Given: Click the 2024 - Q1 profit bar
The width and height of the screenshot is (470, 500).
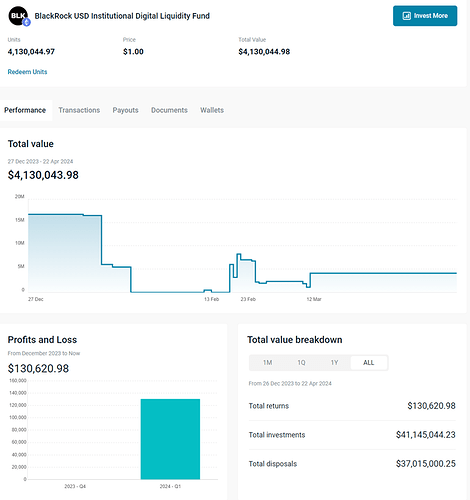Looking at the screenshot, I should (x=170, y=439).
